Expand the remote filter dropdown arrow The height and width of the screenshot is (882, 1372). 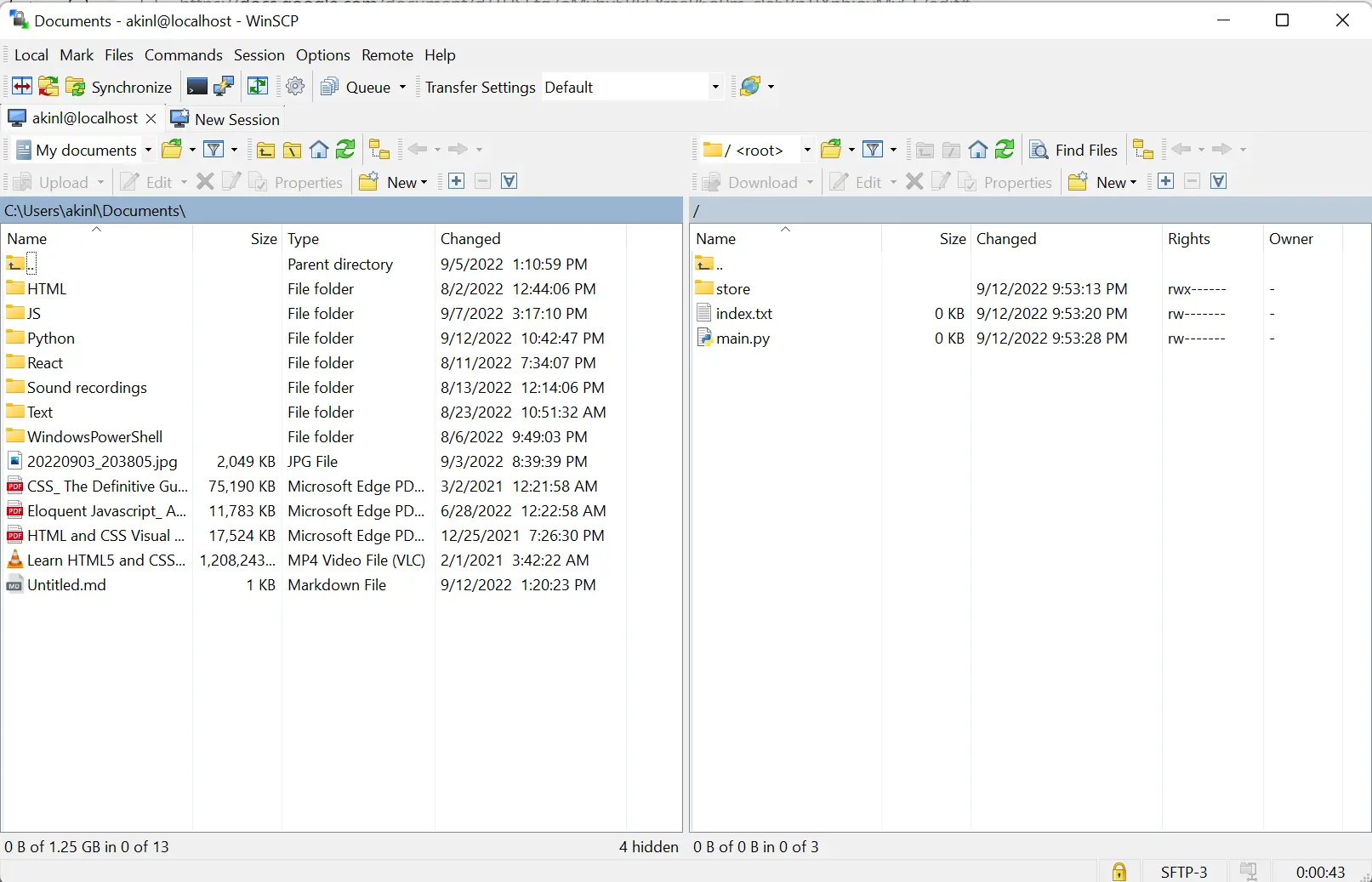pos(894,150)
